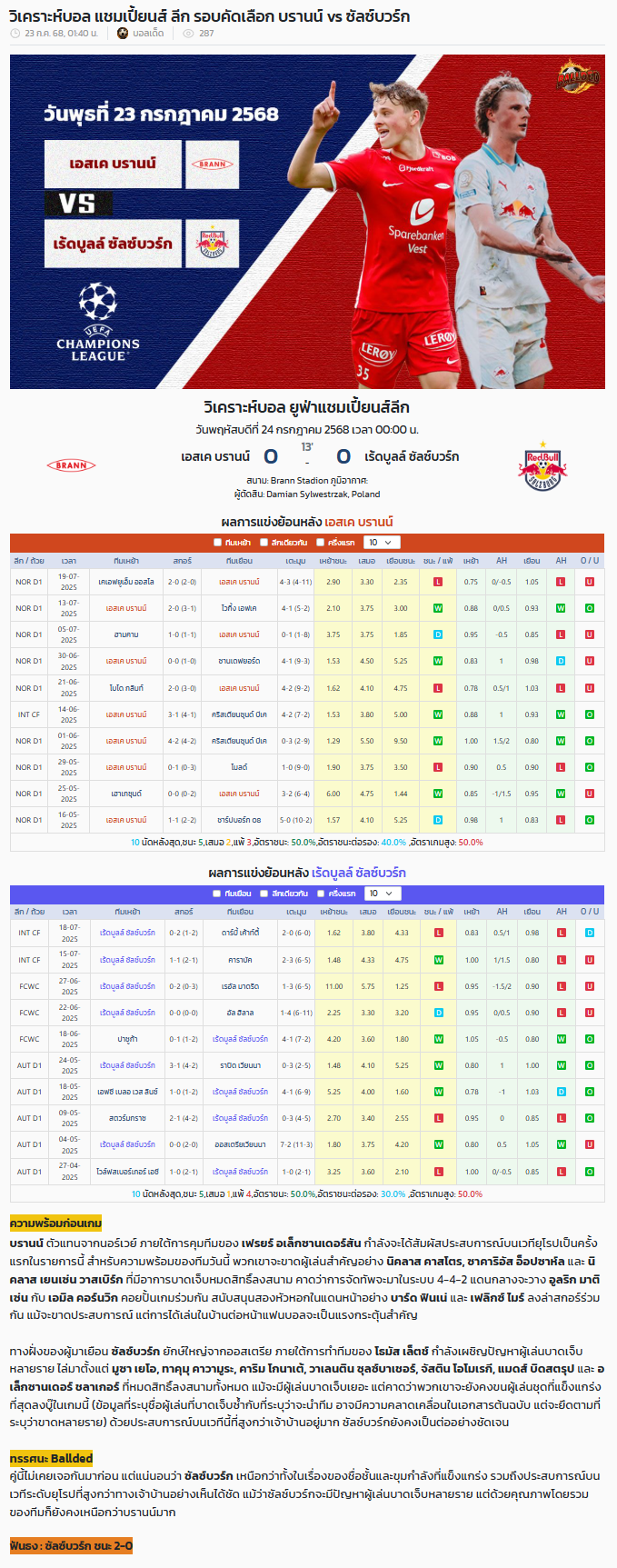This screenshot has height=1568, width=617.
Task: Click the D O/U badge in Salzburg's 18-07-2025 row
Action: [x=590, y=933]
